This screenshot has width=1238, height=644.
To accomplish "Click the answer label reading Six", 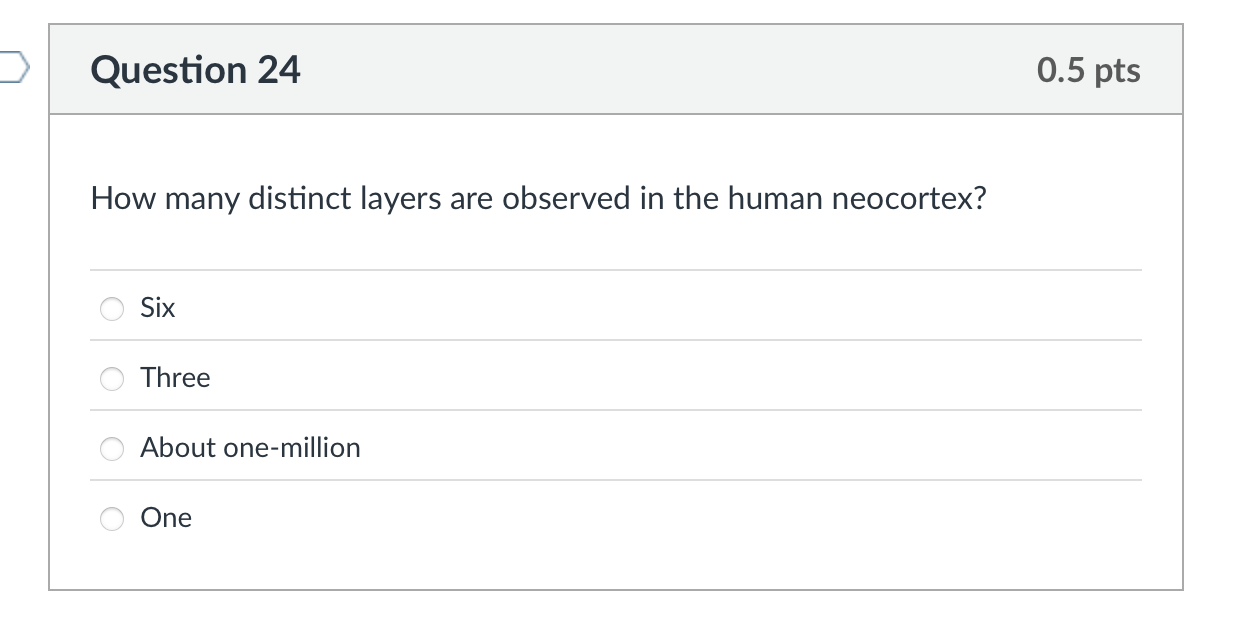I will coord(157,308).
